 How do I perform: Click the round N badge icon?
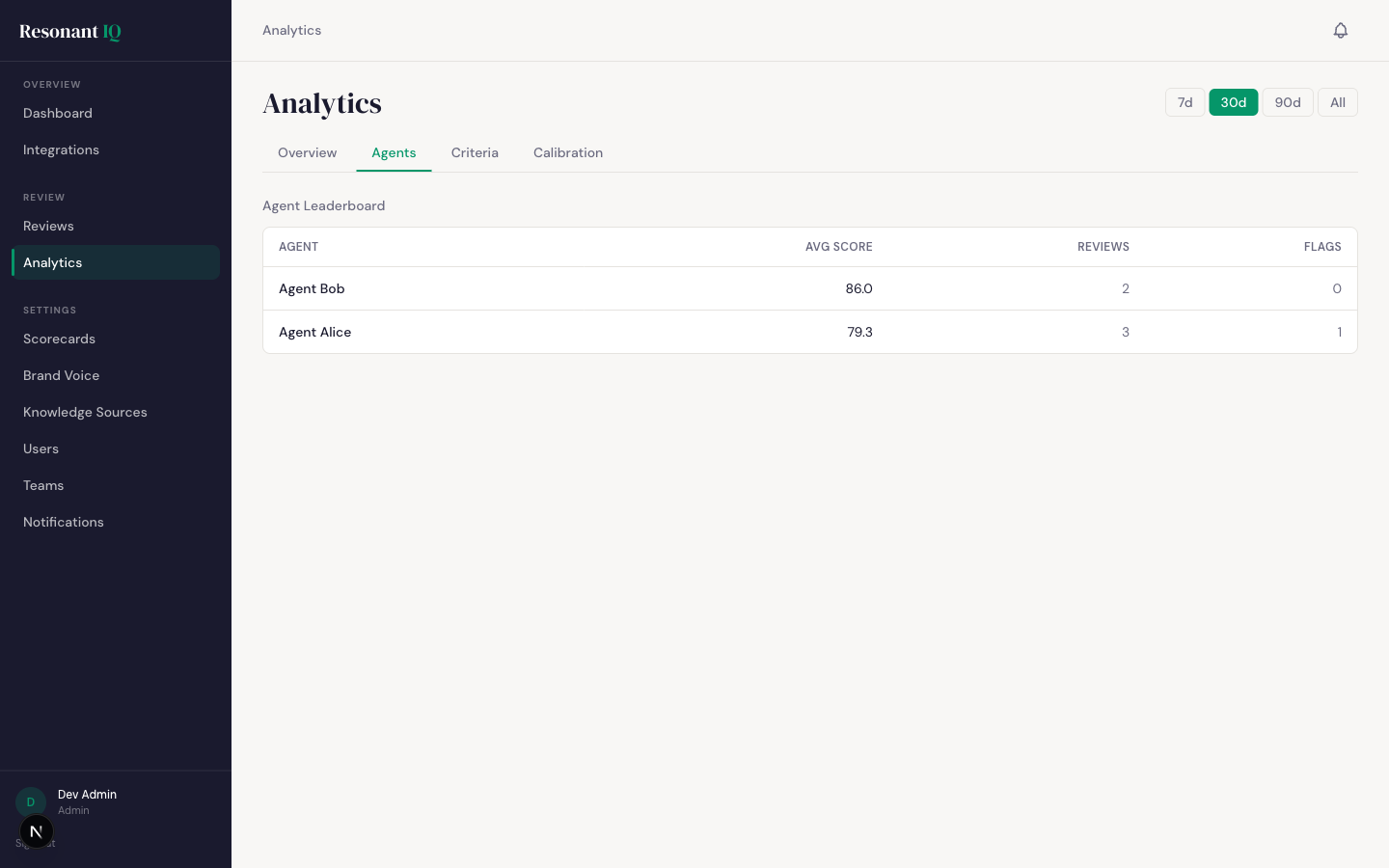pyautogui.click(x=37, y=831)
